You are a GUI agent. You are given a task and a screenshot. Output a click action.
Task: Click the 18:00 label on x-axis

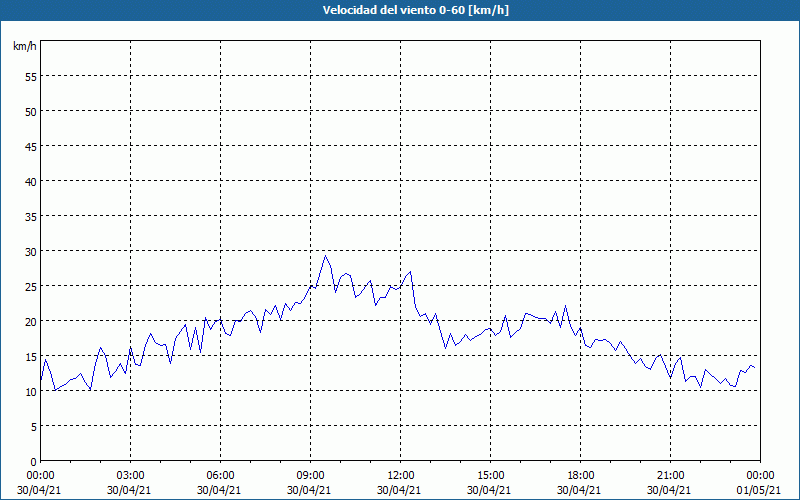(580, 475)
